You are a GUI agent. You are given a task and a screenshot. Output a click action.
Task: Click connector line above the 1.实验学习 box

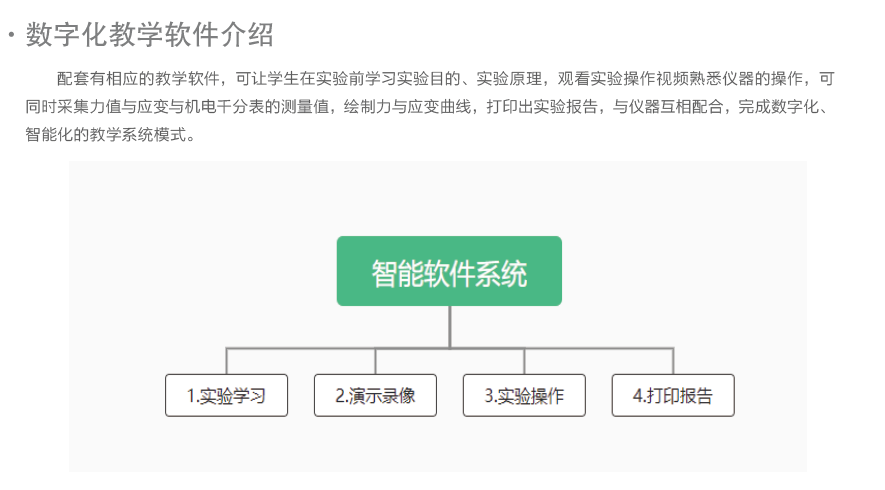[x=226, y=361]
